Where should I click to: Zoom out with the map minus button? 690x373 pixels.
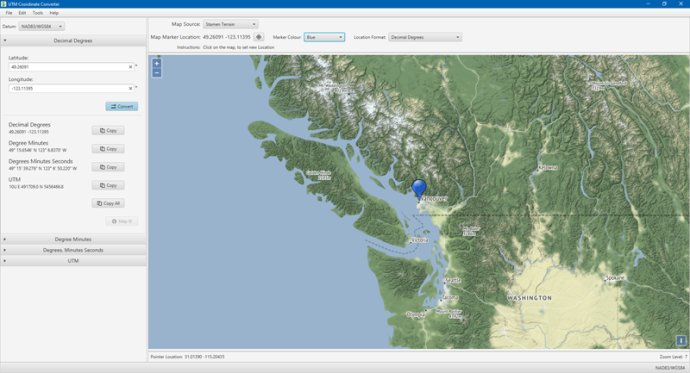[157, 73]
